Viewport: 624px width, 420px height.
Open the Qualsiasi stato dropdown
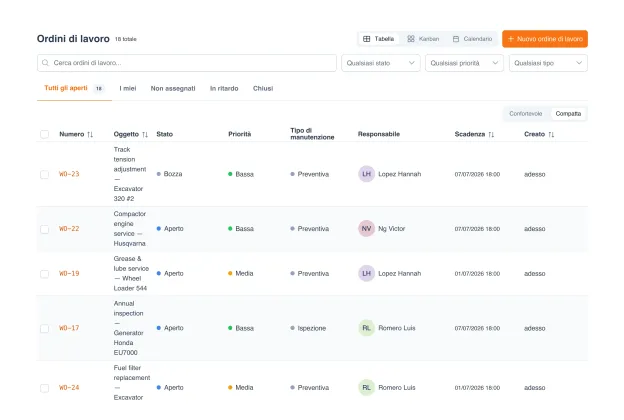[x=381, y=63]
